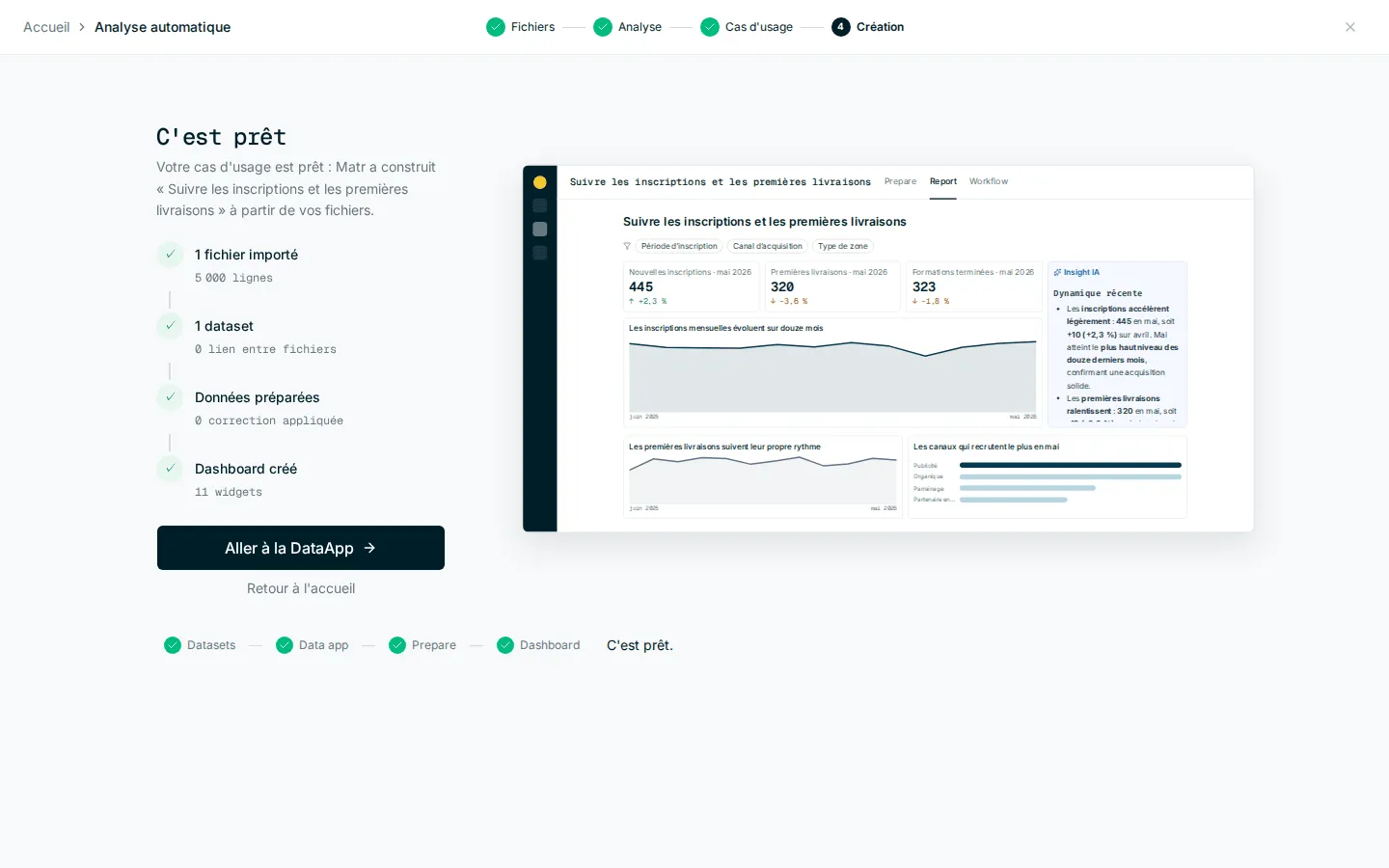Click the Prepare progress label at bottom
Image resolution: width=1389 pixels, height=868 pixels.
[x=434, y=645]
